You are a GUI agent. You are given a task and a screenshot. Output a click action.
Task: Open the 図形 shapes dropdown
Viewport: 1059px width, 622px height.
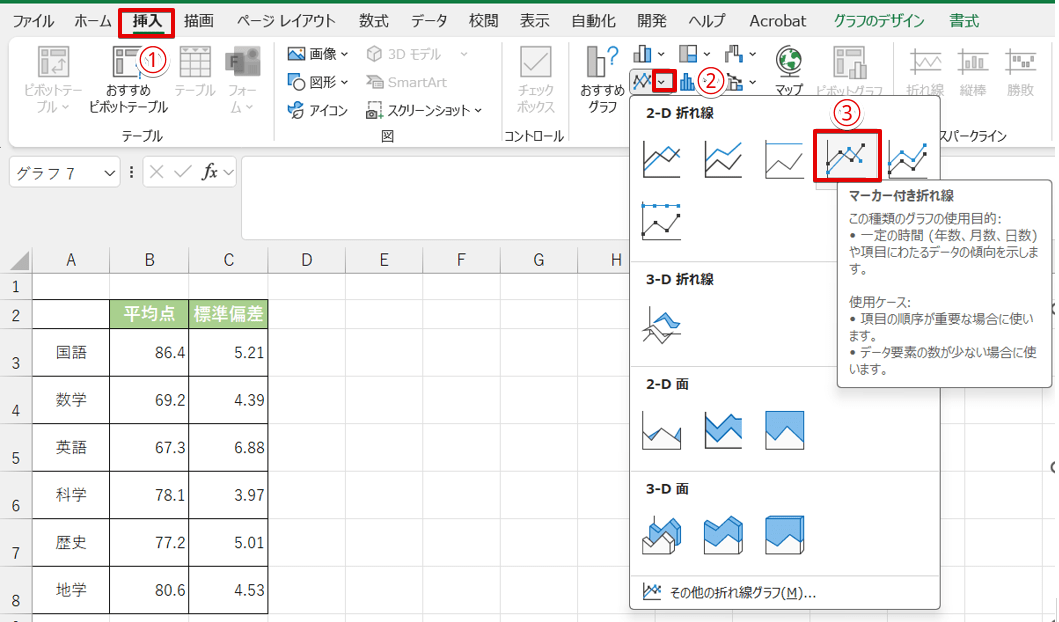[x=318, y=82]
